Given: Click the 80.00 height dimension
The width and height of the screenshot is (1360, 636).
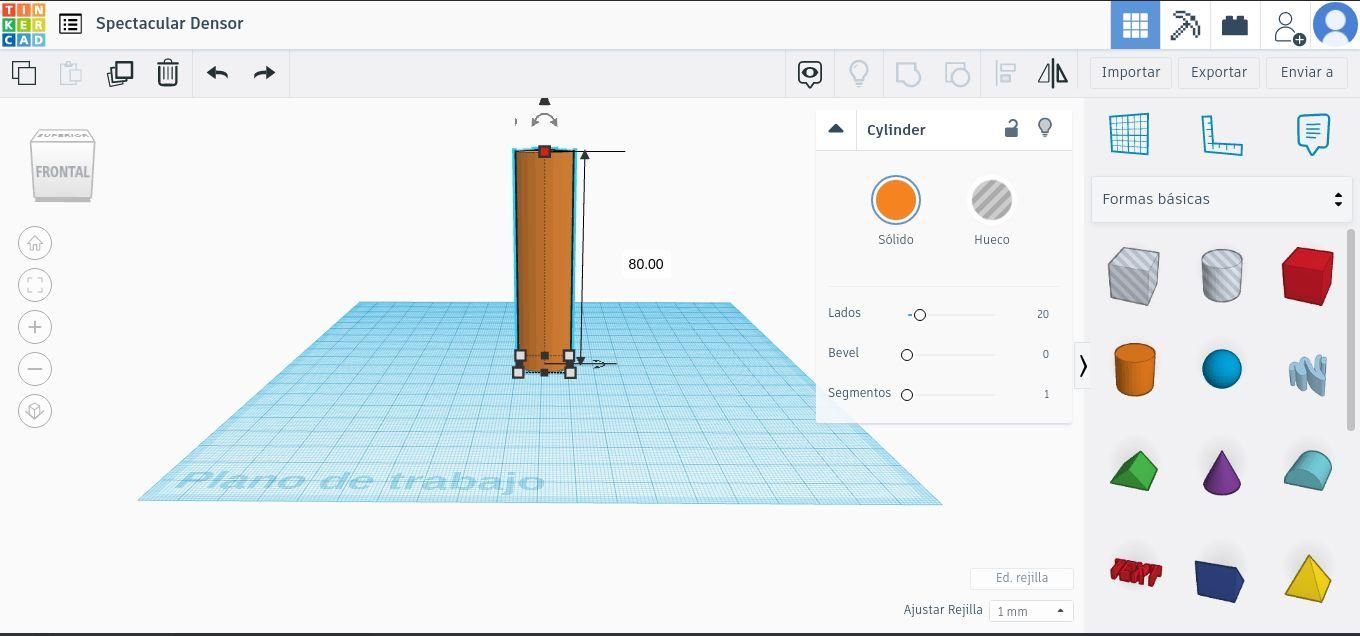Looking at the screenshot, I should (x=646, y=264).
